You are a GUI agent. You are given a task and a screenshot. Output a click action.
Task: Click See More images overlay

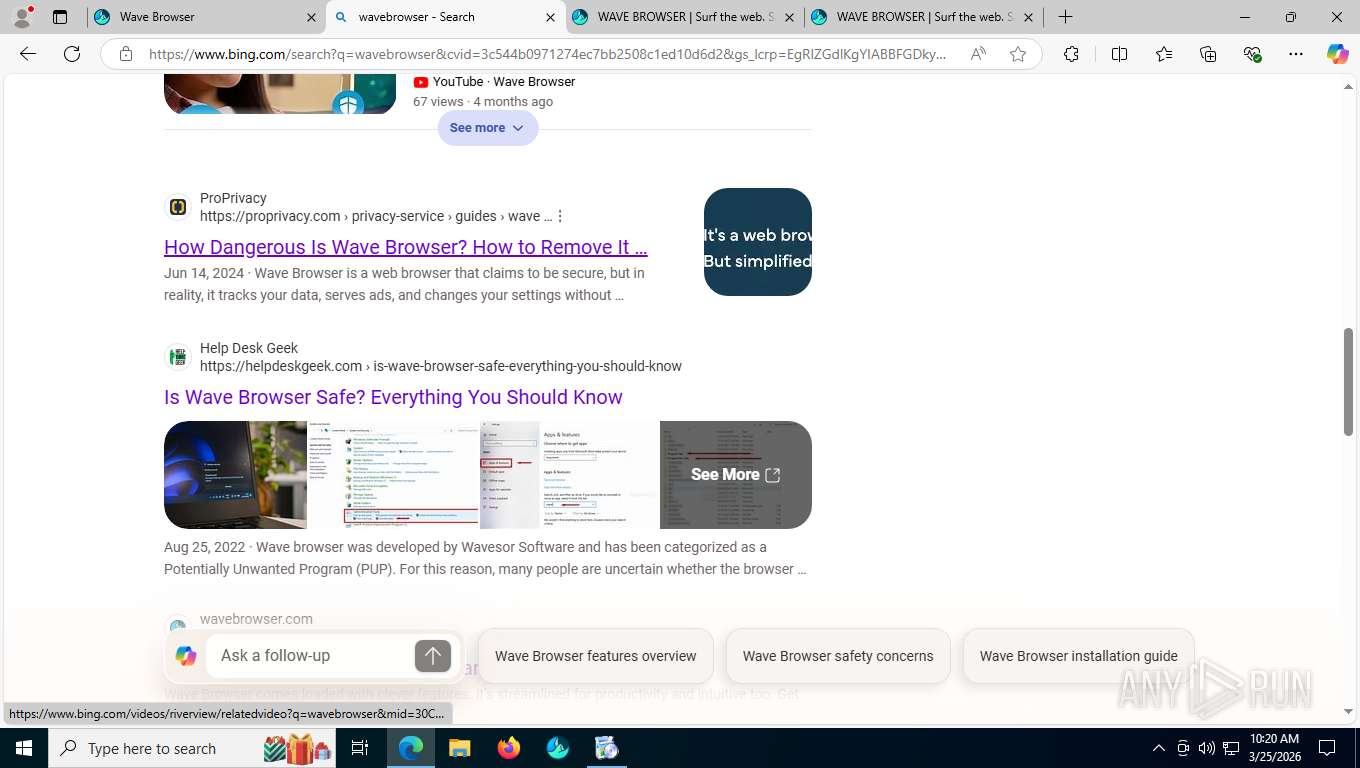[x=736, y=475]
